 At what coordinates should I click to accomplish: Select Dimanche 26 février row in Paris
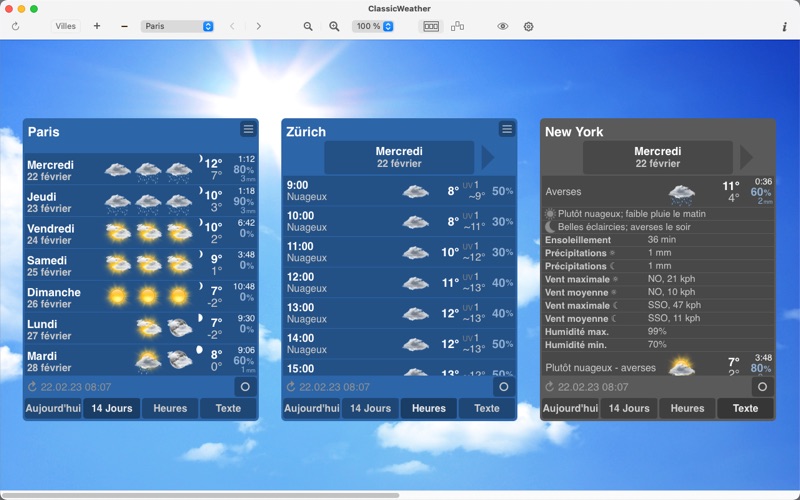click(141, 297)
